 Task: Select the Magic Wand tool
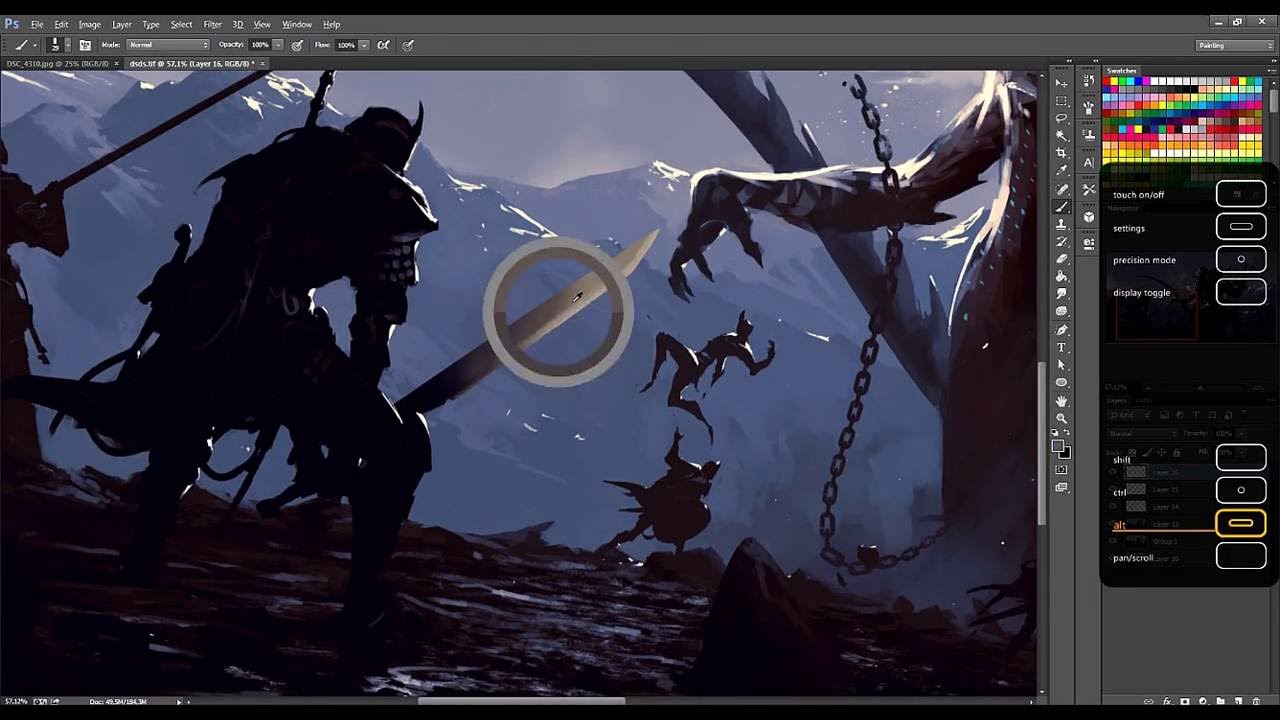point(1061,134)
